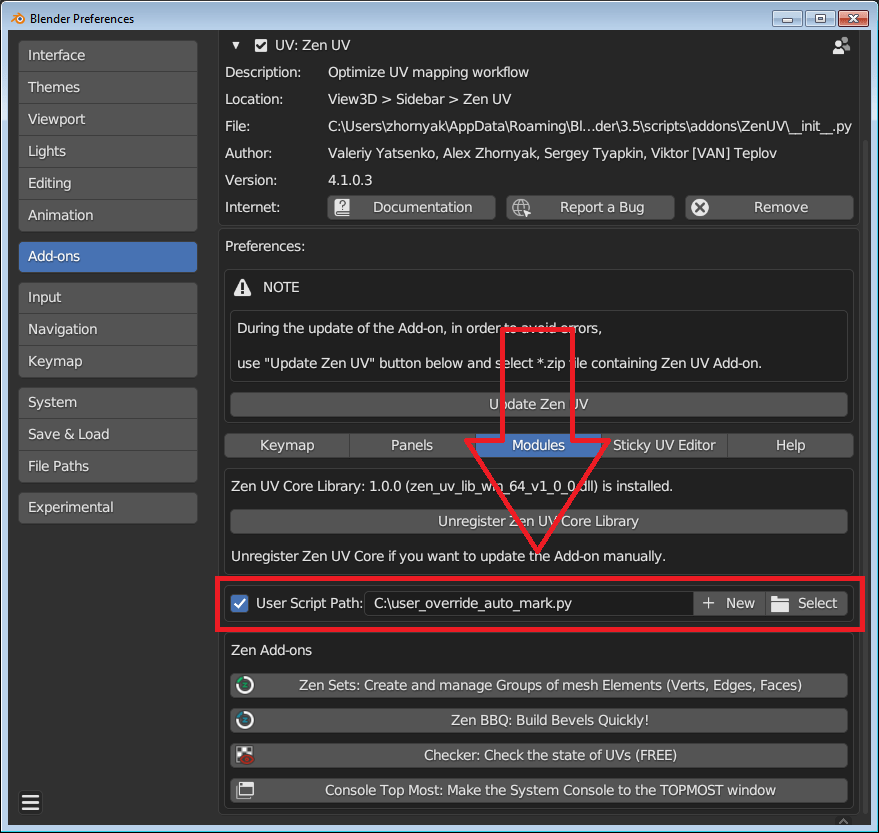Click the Remove add-on cross icon
Image resolution: width=879 pixels, height=833 pixels.
click(702, 207)
